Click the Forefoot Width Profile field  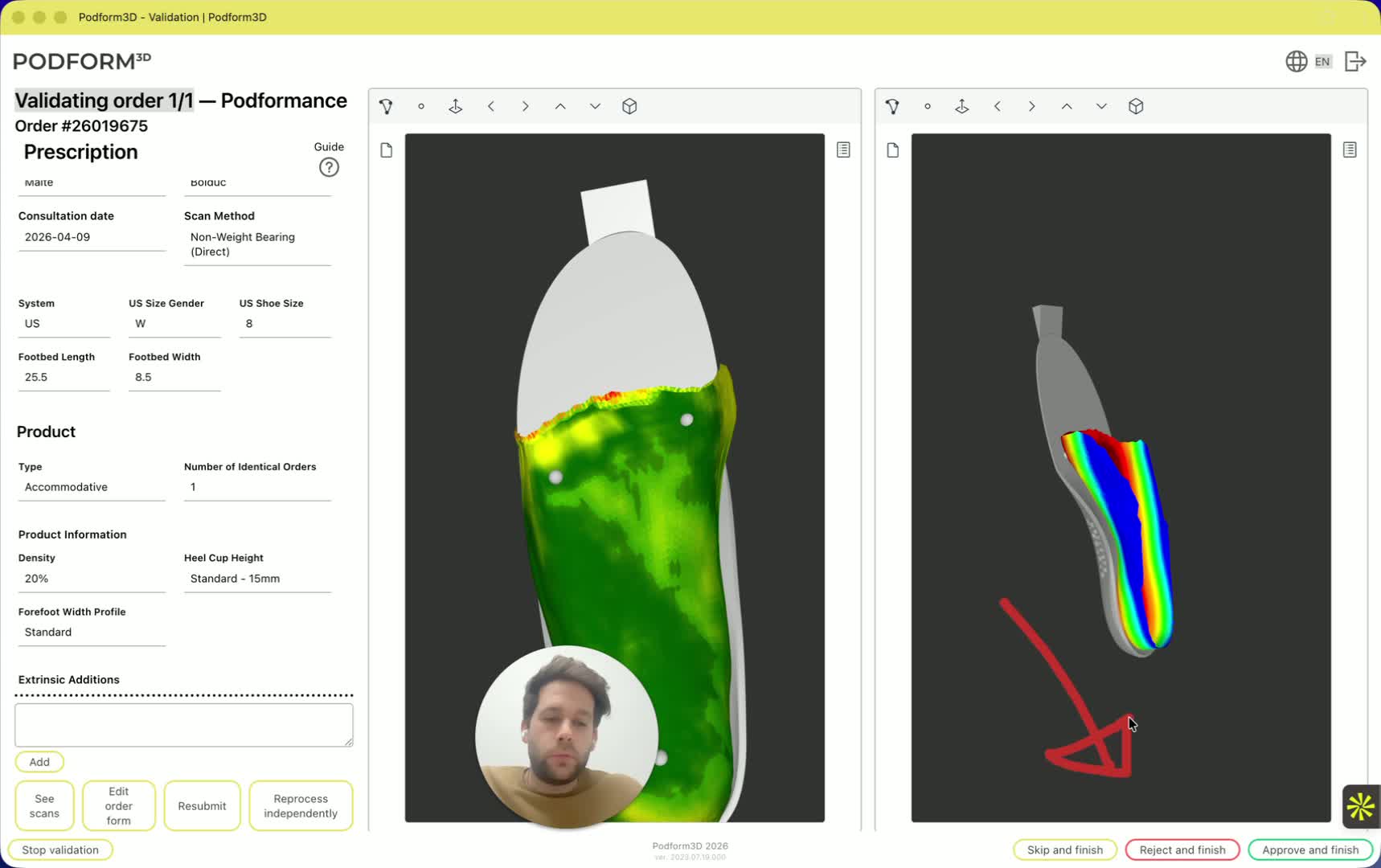pos(92,633)
